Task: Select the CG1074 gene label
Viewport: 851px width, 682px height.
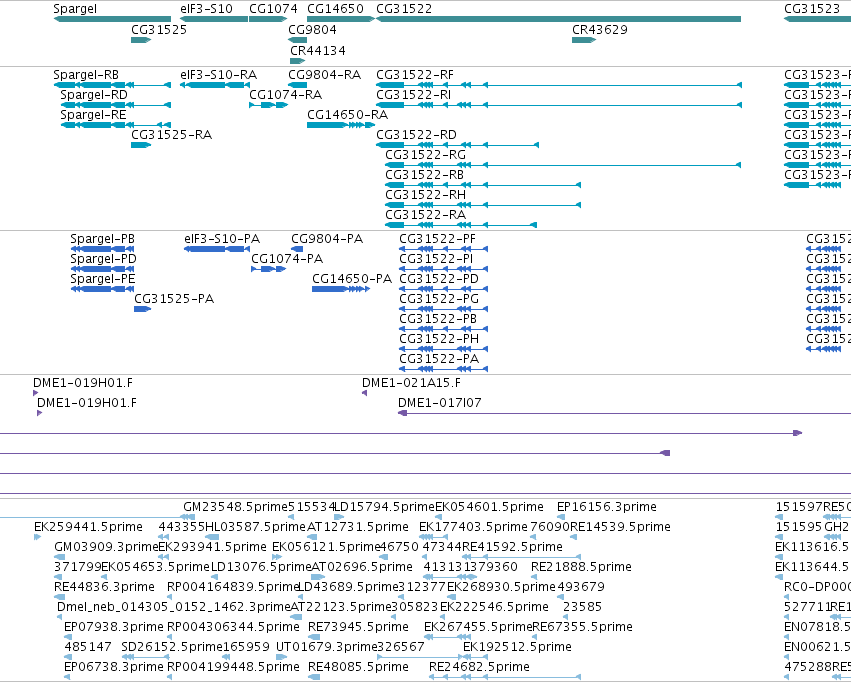Action: point(273,9)
